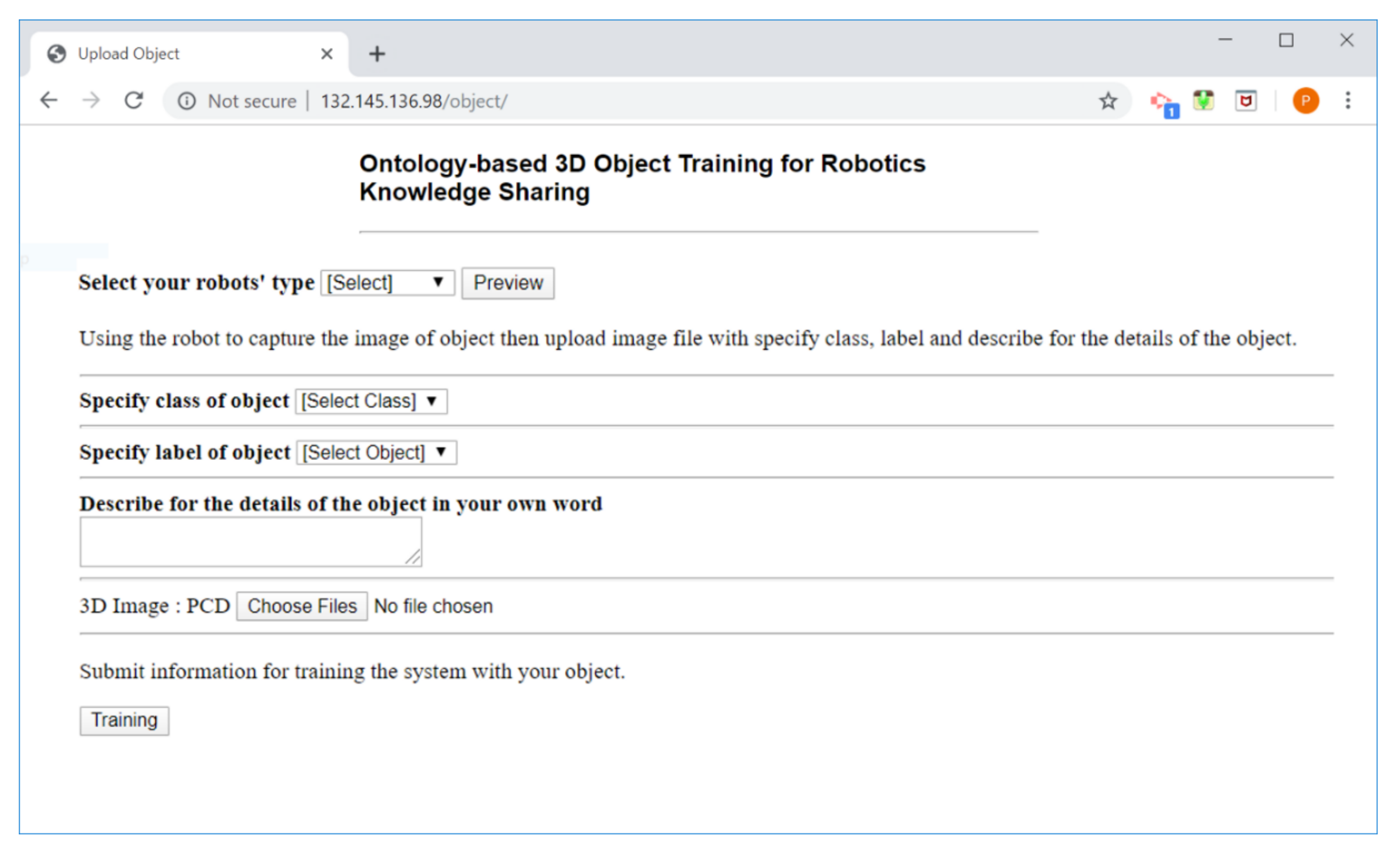Image resolution: width=1400 pixels, height=848 pixels.
Task: Submit with the Training button
Action: (x=124, y=720)
